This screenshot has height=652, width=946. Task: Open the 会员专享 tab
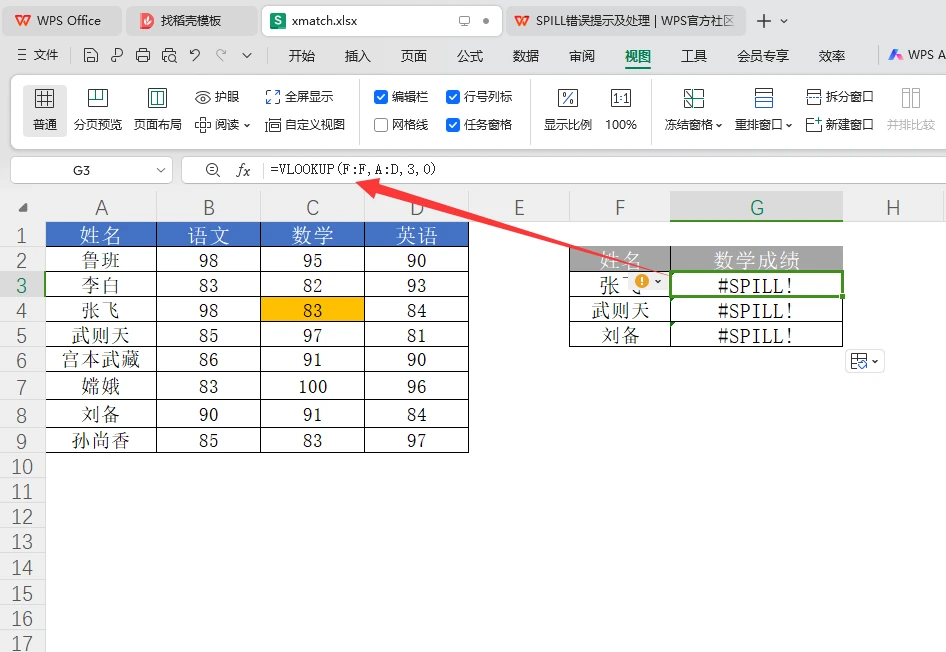763,56
